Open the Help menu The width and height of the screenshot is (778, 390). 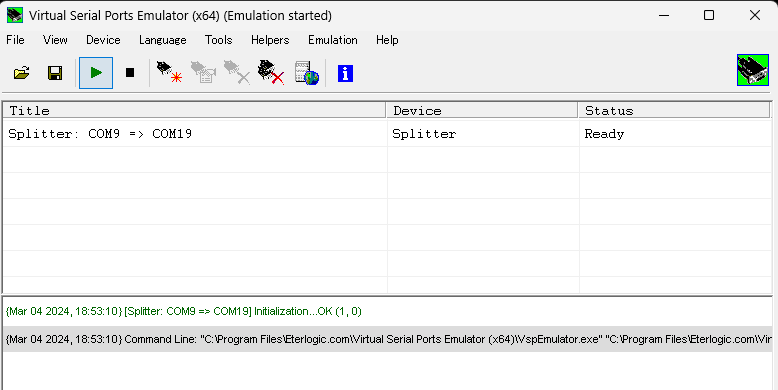click(387, 40)
